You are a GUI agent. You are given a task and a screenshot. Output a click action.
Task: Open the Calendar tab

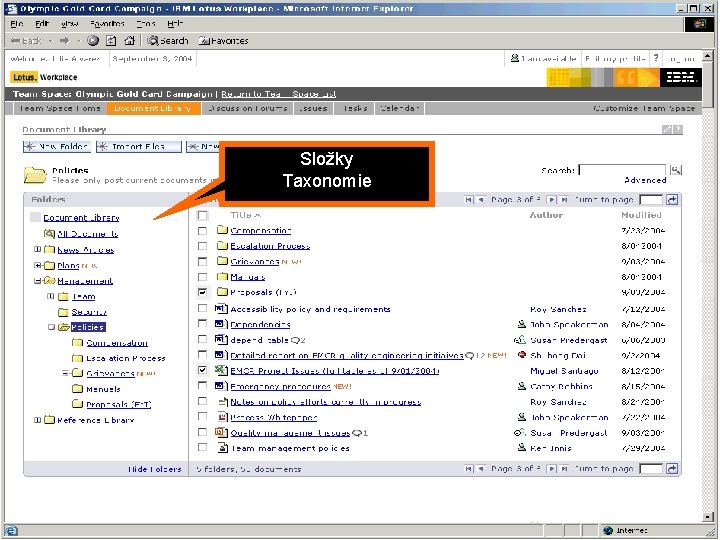point(399,108)
